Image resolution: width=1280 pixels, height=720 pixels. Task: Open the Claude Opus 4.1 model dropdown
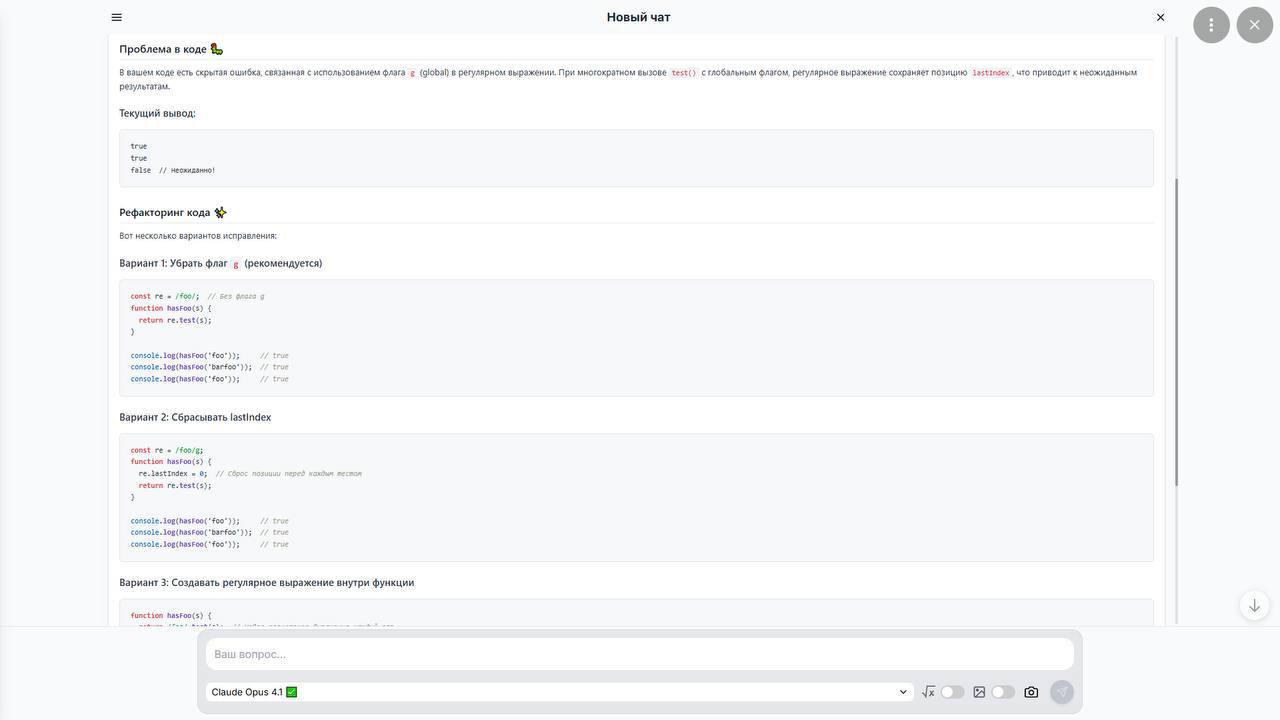click(x=550, y=692)
